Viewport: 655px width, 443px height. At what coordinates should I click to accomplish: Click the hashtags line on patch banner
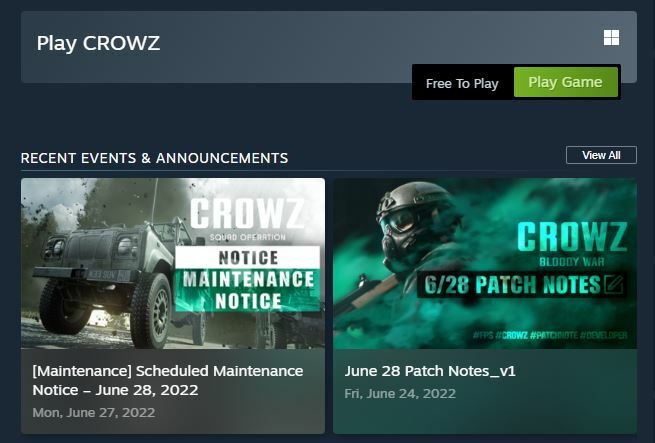pyautogui.click(x=550, y=335)
